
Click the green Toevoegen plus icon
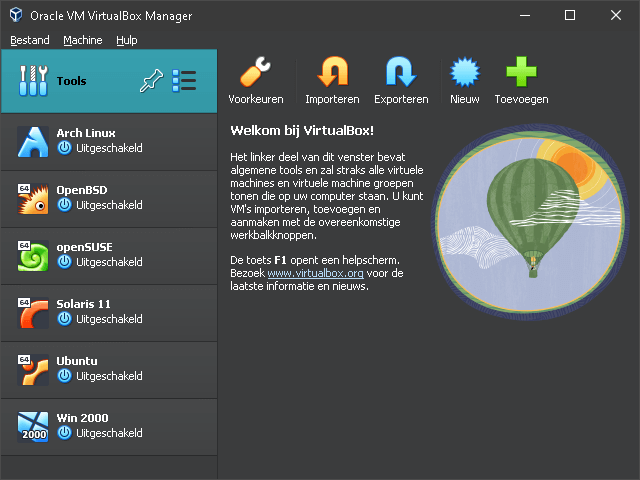[521, 72]
